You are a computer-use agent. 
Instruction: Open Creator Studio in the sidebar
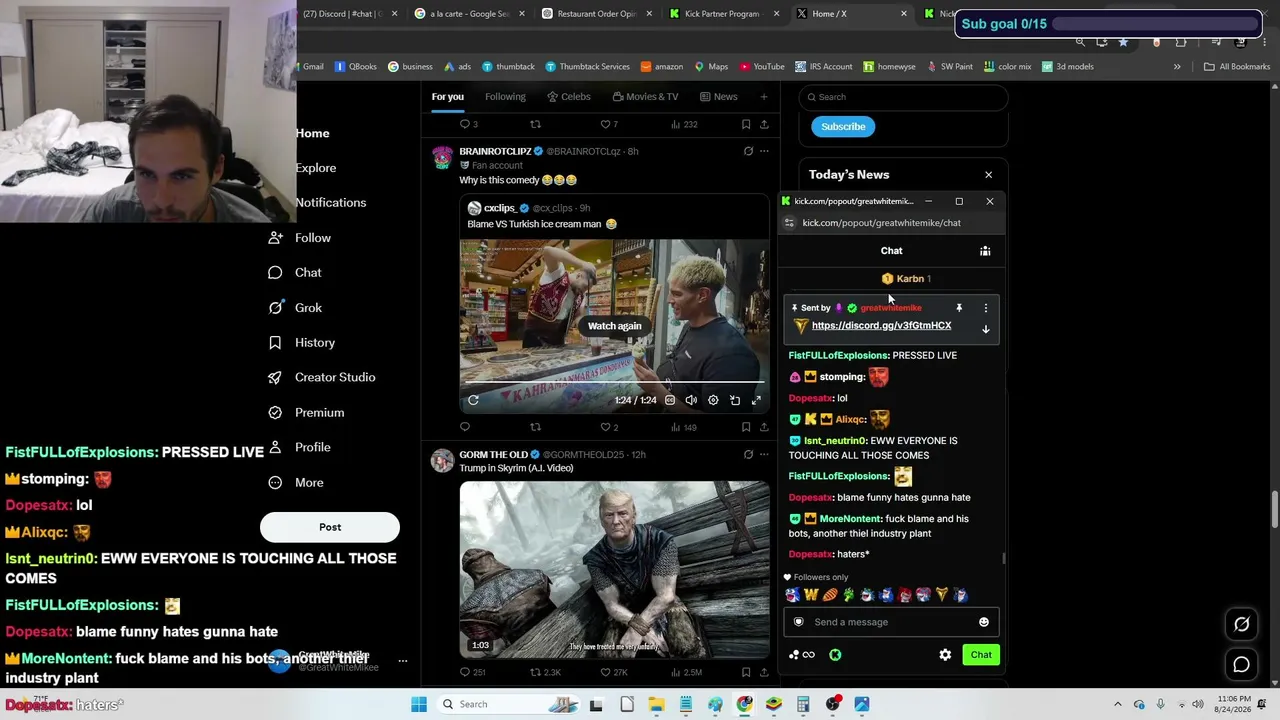click(x=322, y=377)
